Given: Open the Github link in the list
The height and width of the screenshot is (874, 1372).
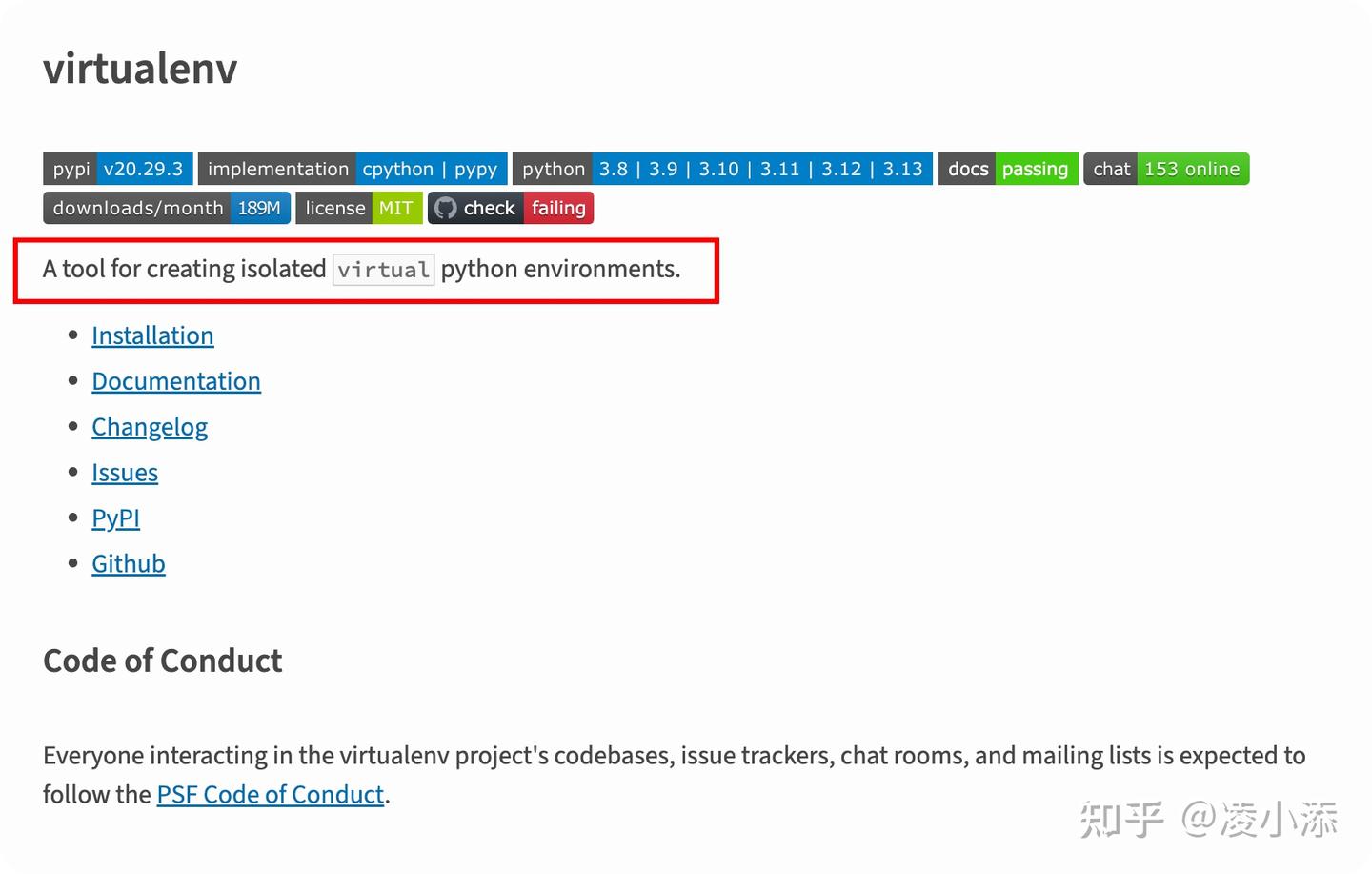Looking at the screenshot, I should pos(129,564).
